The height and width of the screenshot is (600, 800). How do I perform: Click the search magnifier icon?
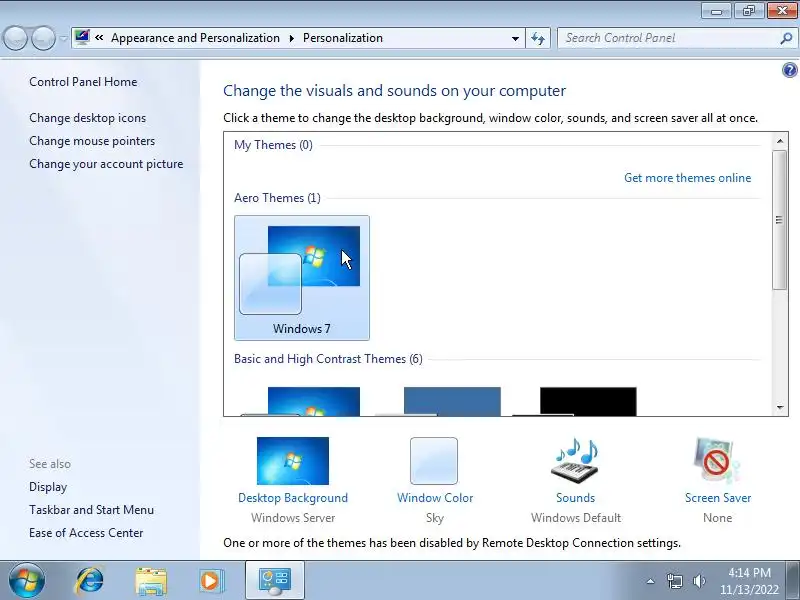[786, 38]
